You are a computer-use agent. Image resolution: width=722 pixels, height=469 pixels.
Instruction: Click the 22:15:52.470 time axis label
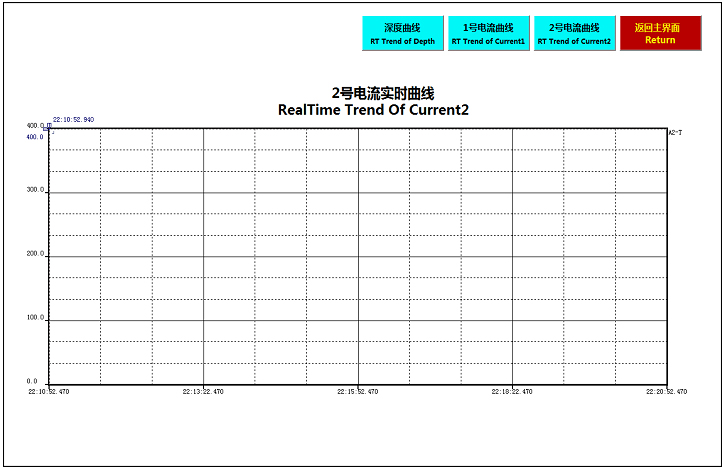[357, 392]
